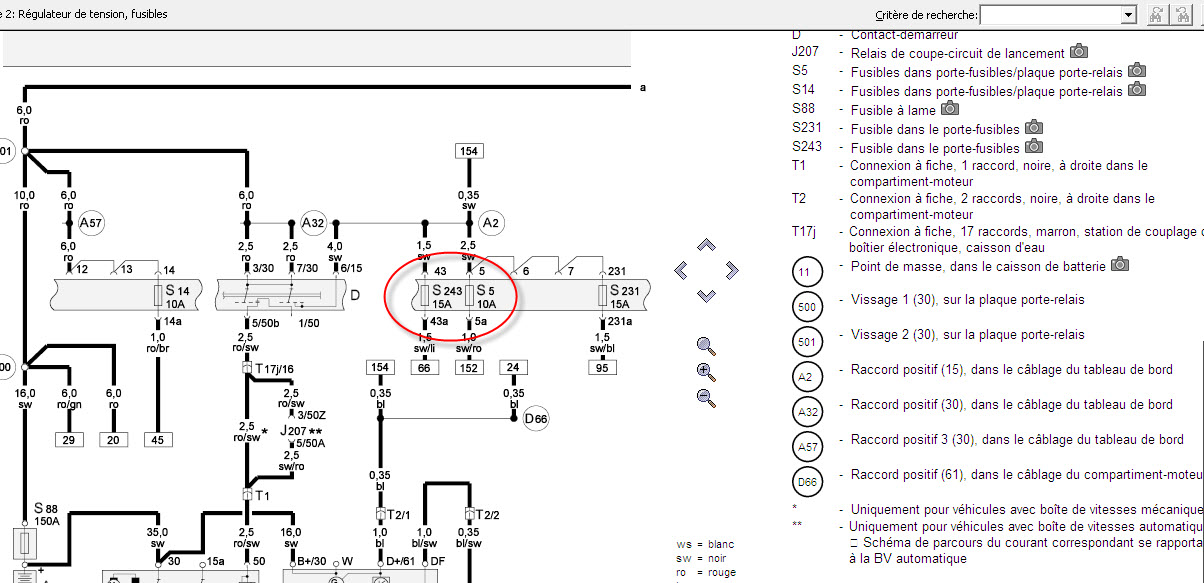Pan the diagram right with the right arrow
The image size is (1204, 583).
click(731, 270)
